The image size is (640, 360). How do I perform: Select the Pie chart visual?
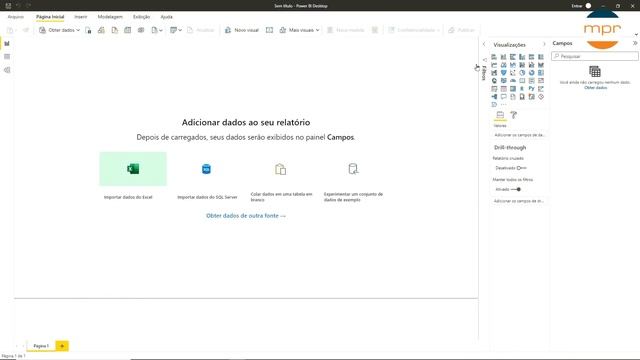click(x=522, y=73)
